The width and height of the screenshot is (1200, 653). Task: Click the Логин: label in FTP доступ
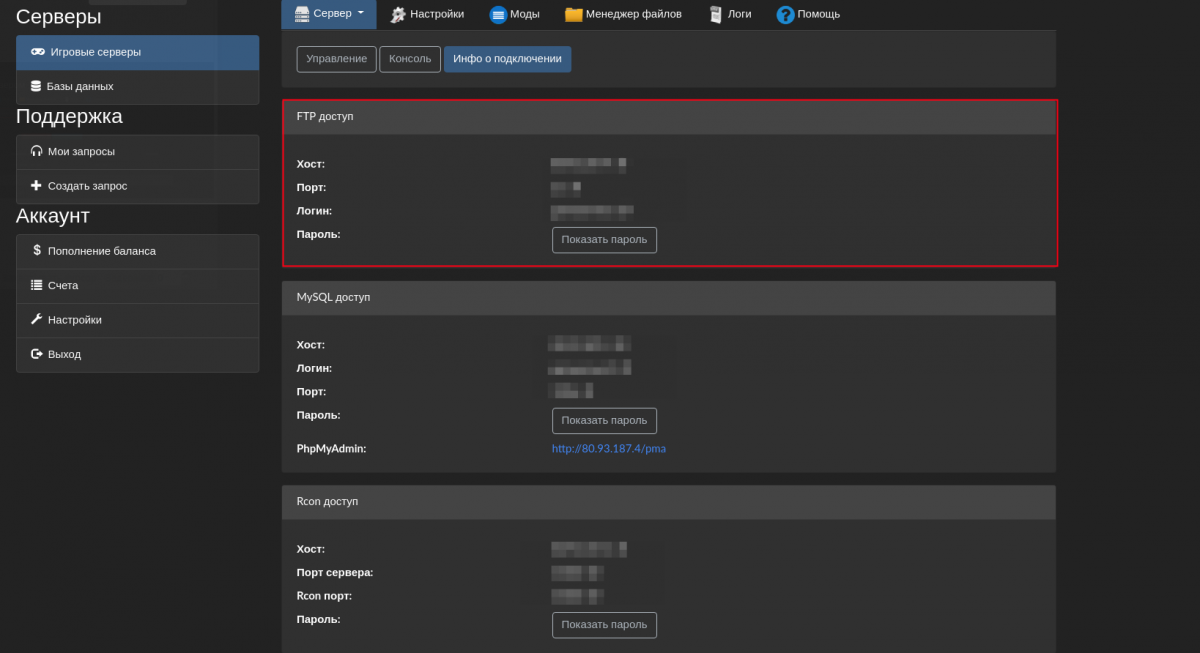315,211
